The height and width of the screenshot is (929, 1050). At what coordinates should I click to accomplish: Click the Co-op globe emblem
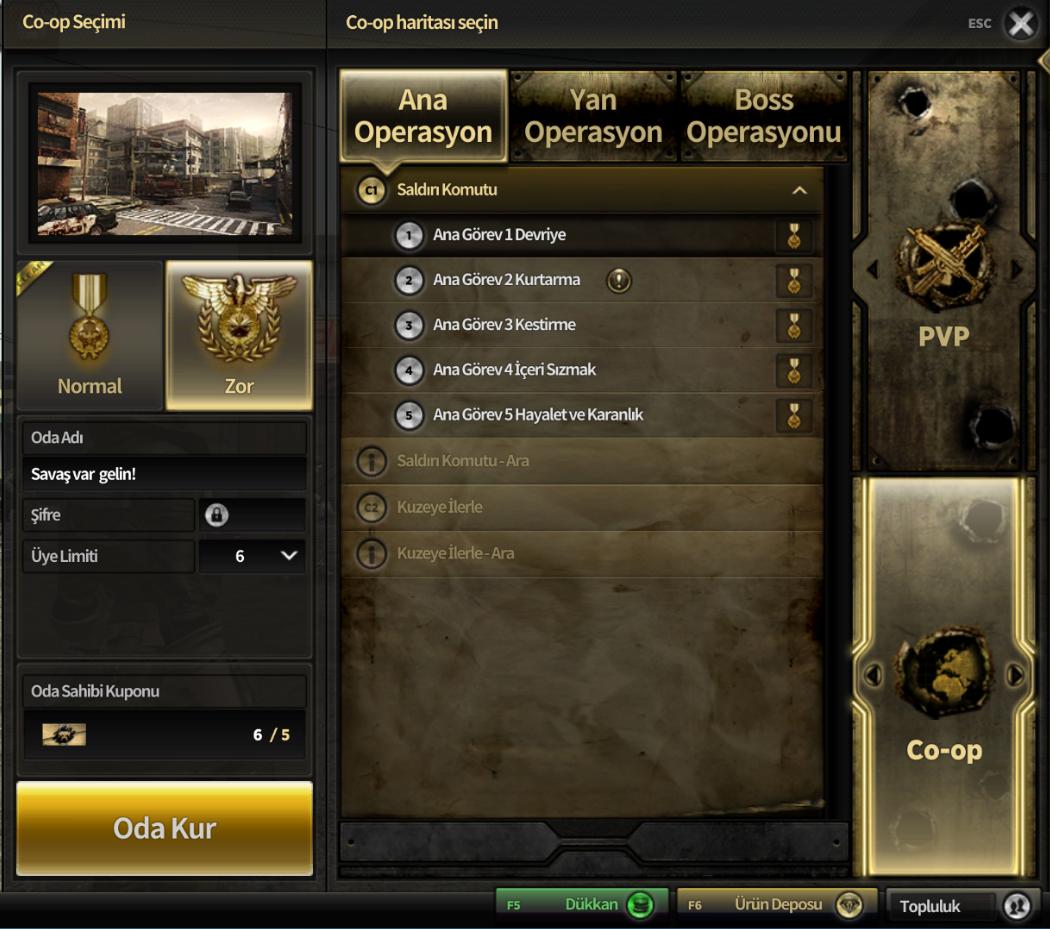[x=945, y=674]
